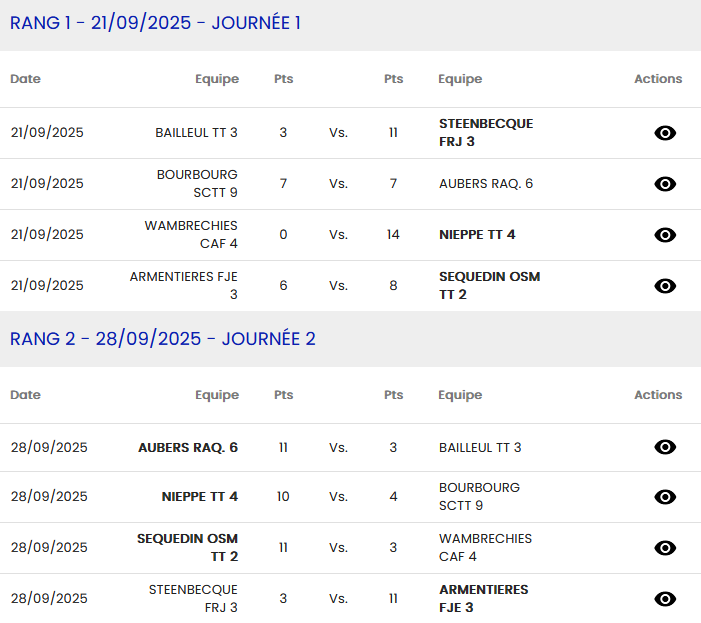Show Armentieres FJE 3 vs Sequedin match details
Screen dimensions: 701x623
665,286
